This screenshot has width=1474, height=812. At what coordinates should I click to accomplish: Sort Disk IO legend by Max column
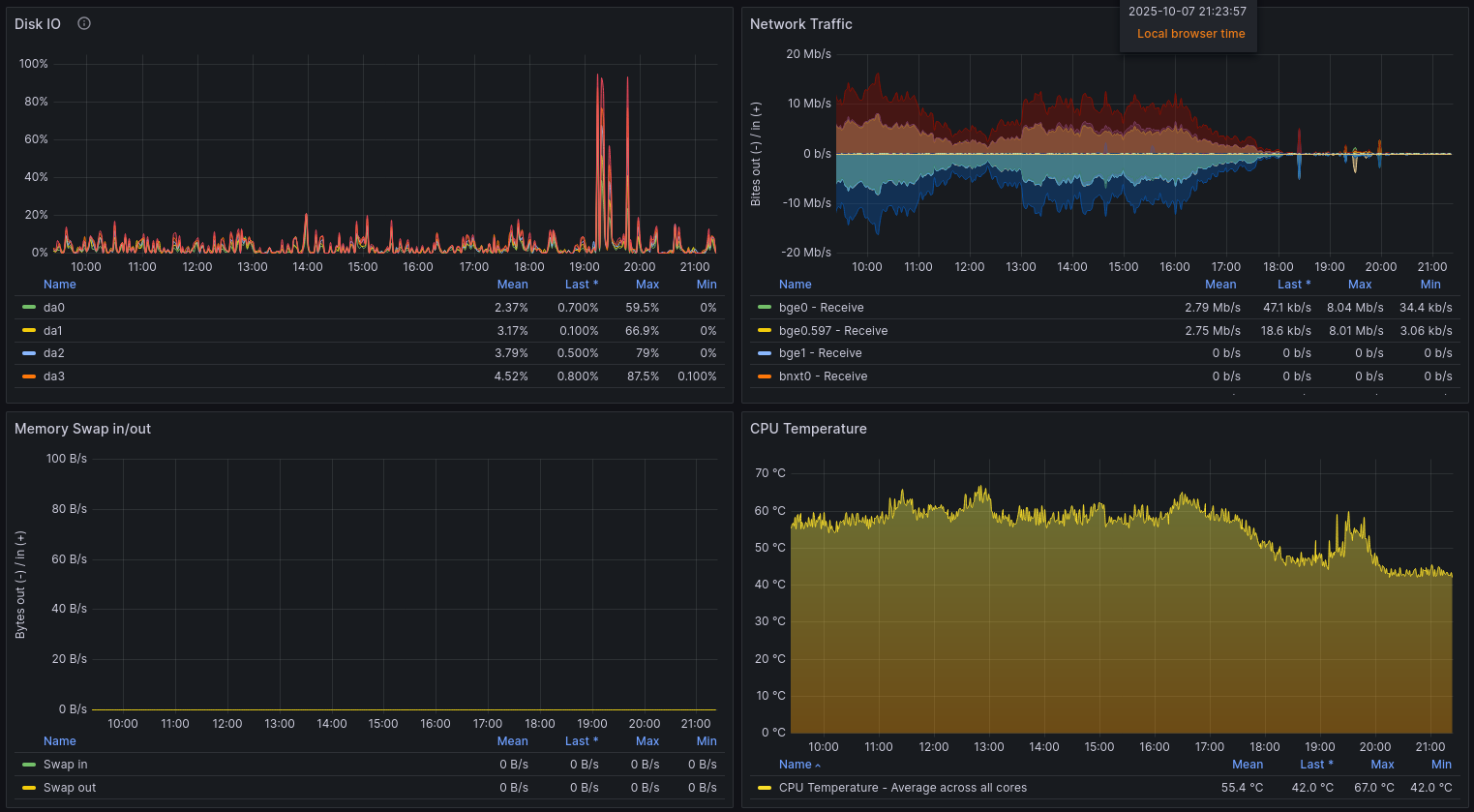tap(647, 284)
